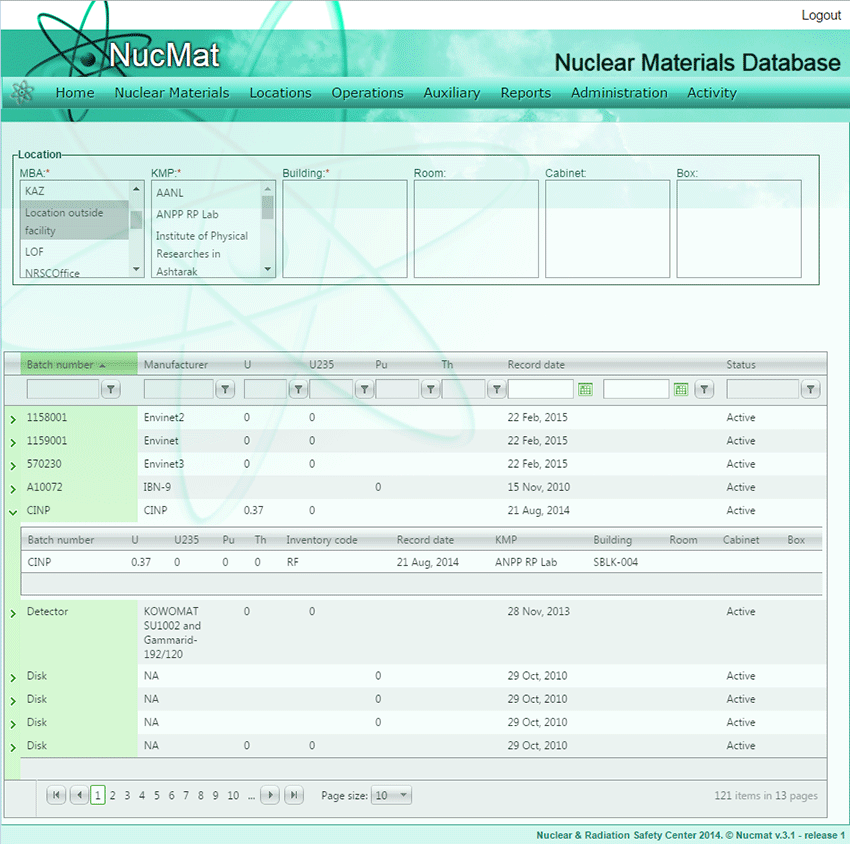Viewport: 850px width, 844px height.
Task: Go to the next page arrow
Action: click(269, 796)
